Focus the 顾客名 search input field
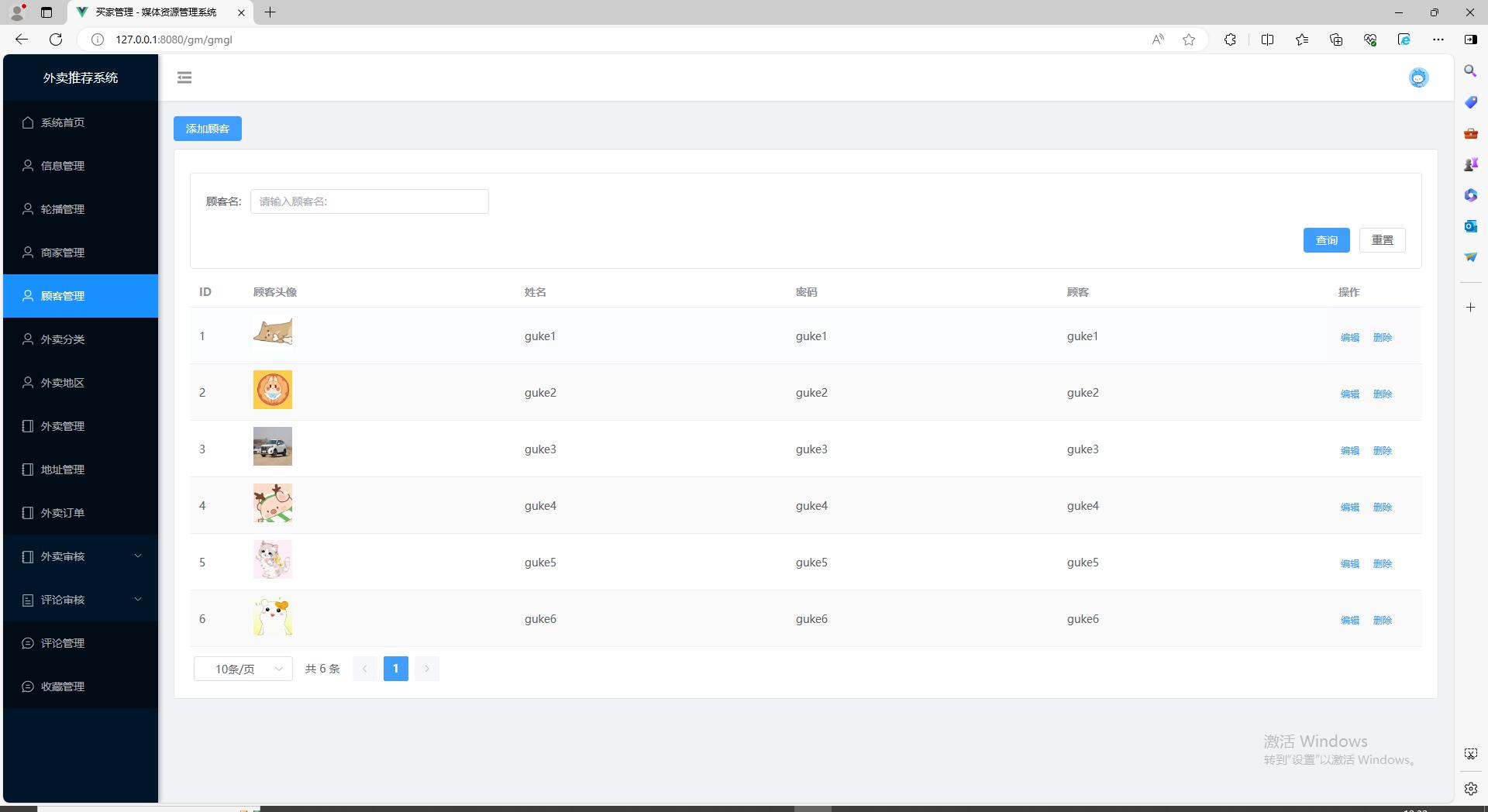Viewport: 1488px width, 812px height. (369, 201)
